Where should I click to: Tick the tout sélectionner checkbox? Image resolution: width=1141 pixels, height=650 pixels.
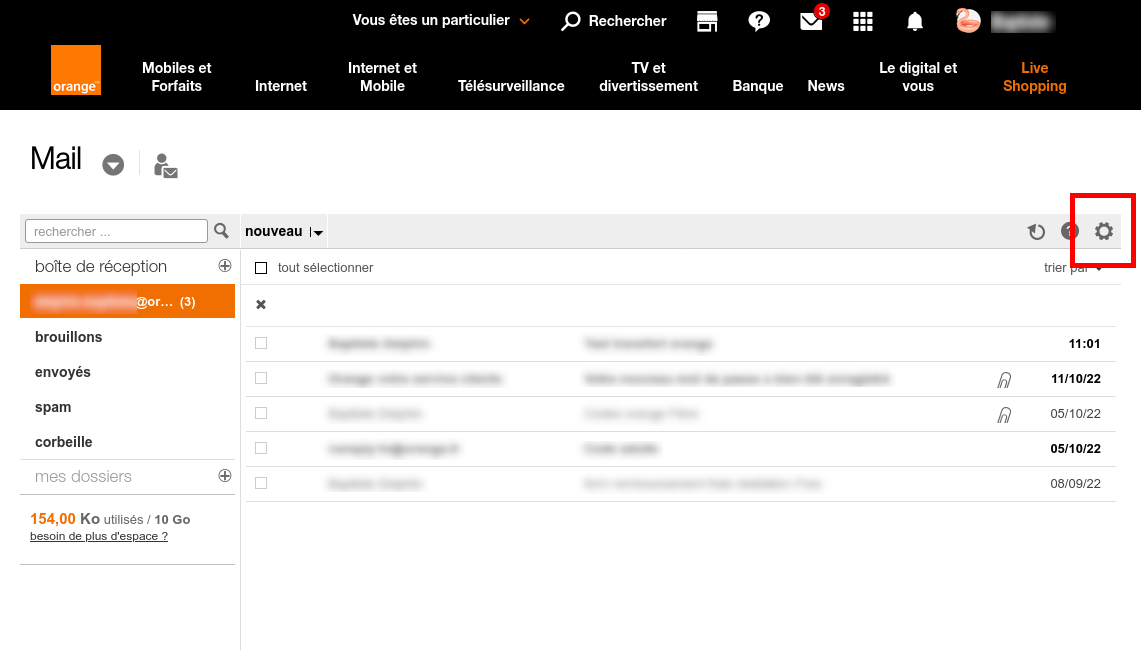(x=261, y=268)
